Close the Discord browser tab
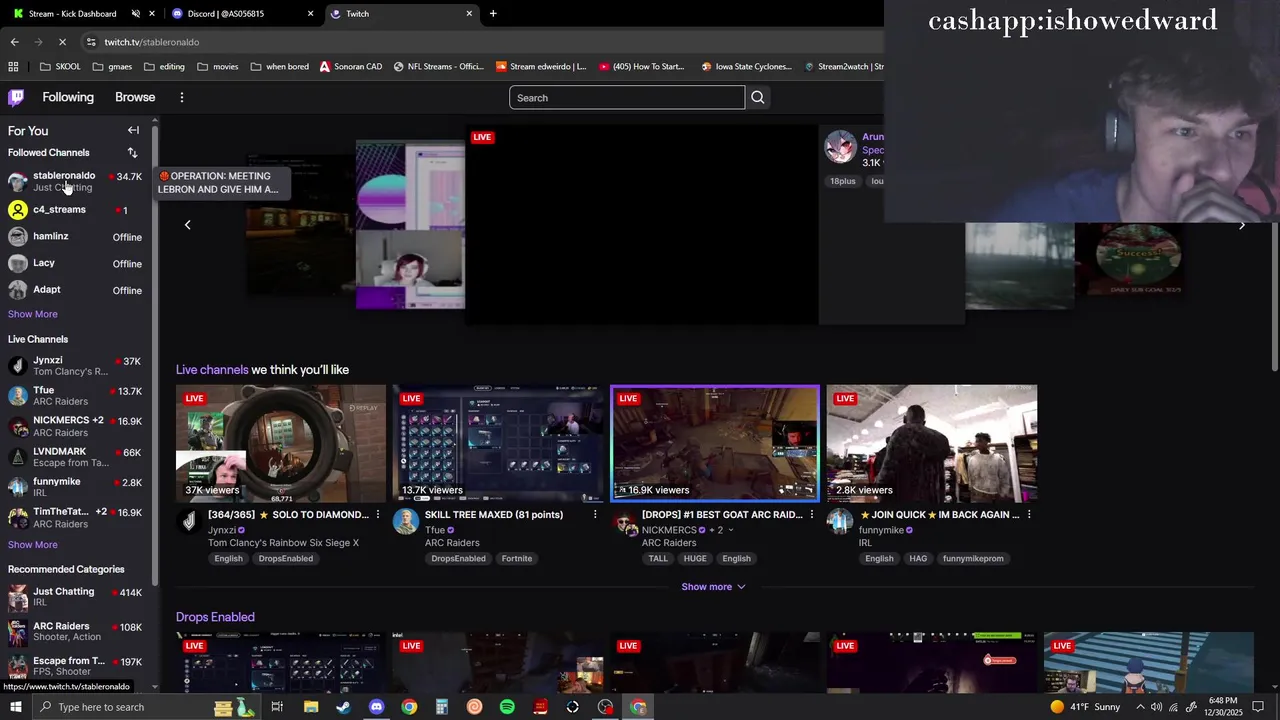This screenshot has height=720, width=1280. 310,14
